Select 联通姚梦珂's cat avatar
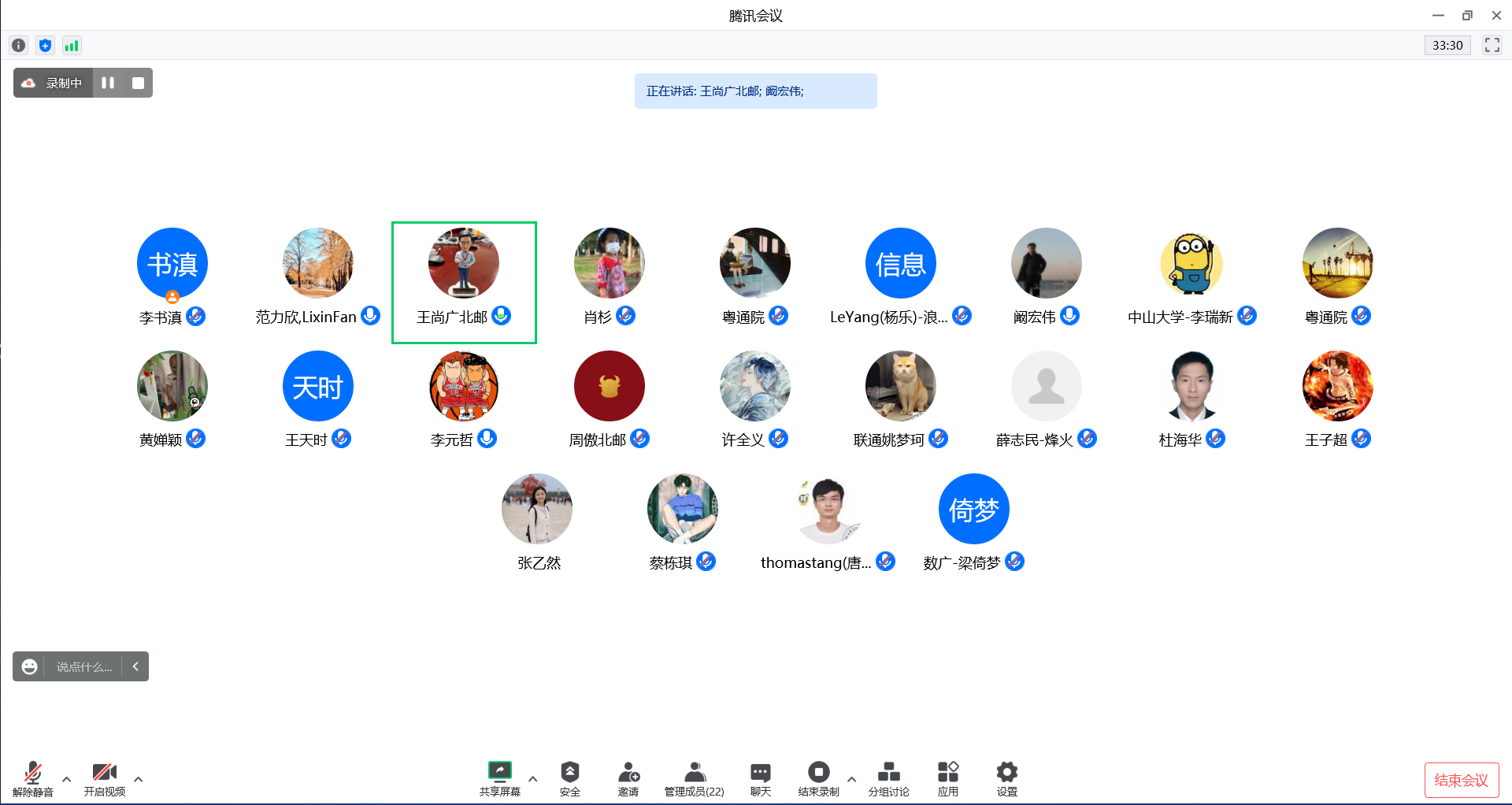 pos(901,386)
